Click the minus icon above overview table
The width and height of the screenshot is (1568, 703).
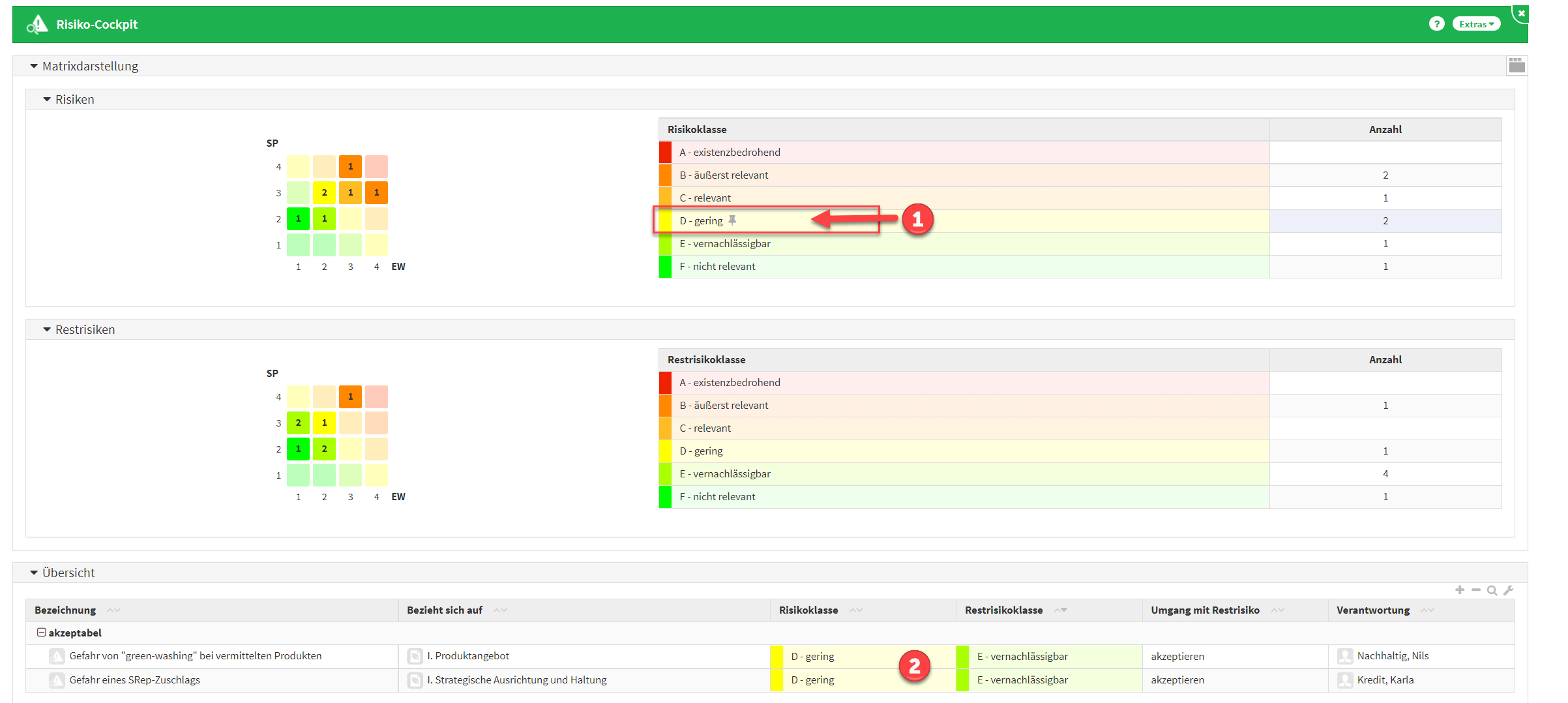[1476, 590]
